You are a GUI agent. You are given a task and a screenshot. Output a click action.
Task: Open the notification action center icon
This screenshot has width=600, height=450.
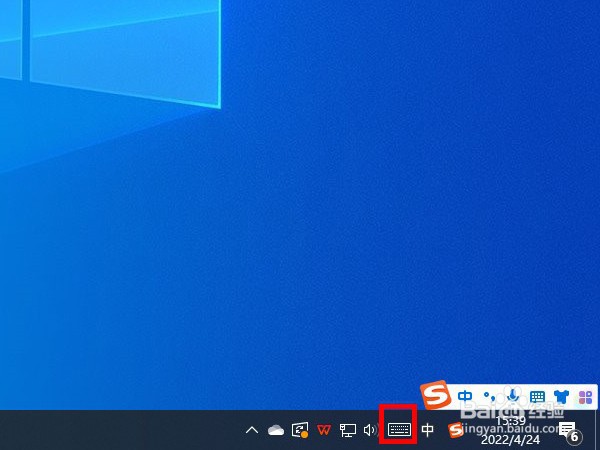569,431
